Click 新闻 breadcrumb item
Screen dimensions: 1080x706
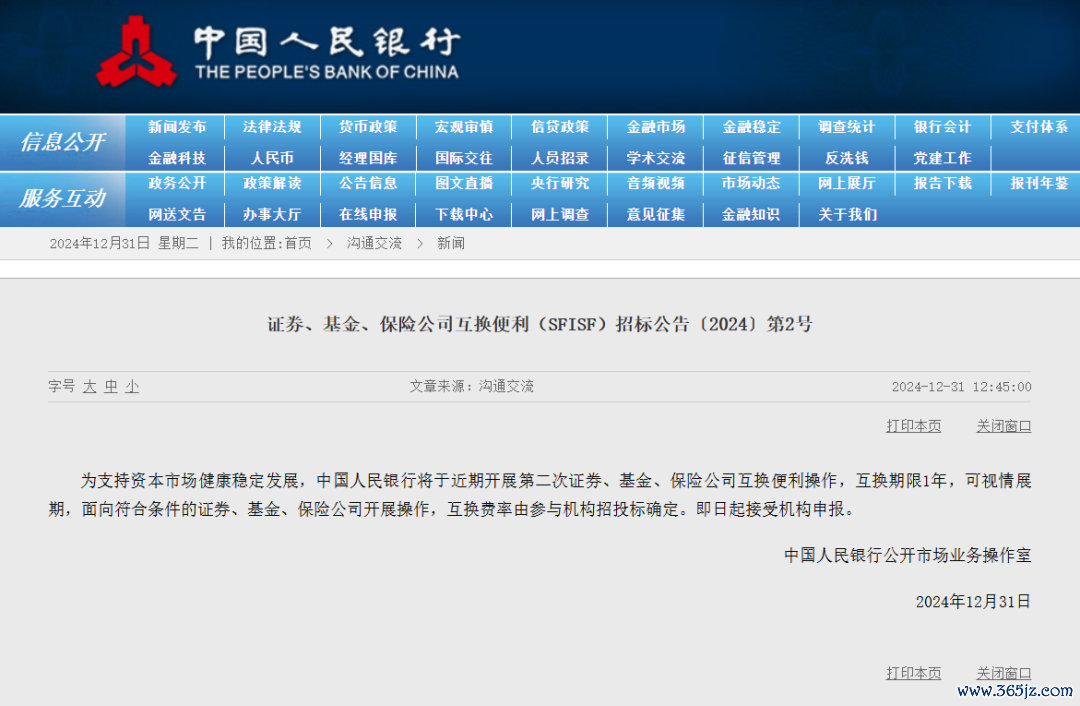click(450, 243)
